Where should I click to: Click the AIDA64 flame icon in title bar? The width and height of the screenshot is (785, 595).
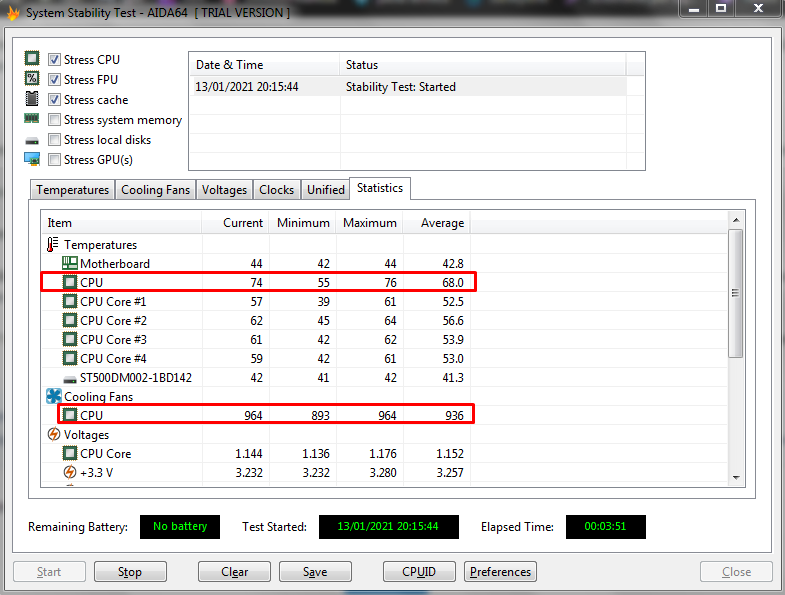(x=13, y=12)
